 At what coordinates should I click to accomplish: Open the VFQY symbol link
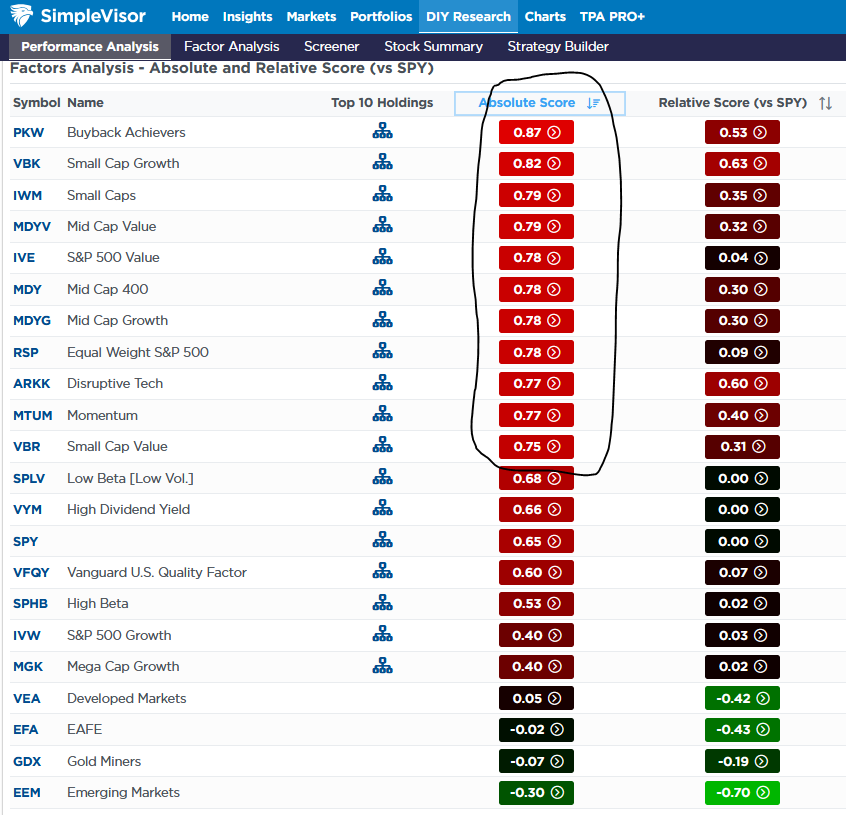click(31, 572)
